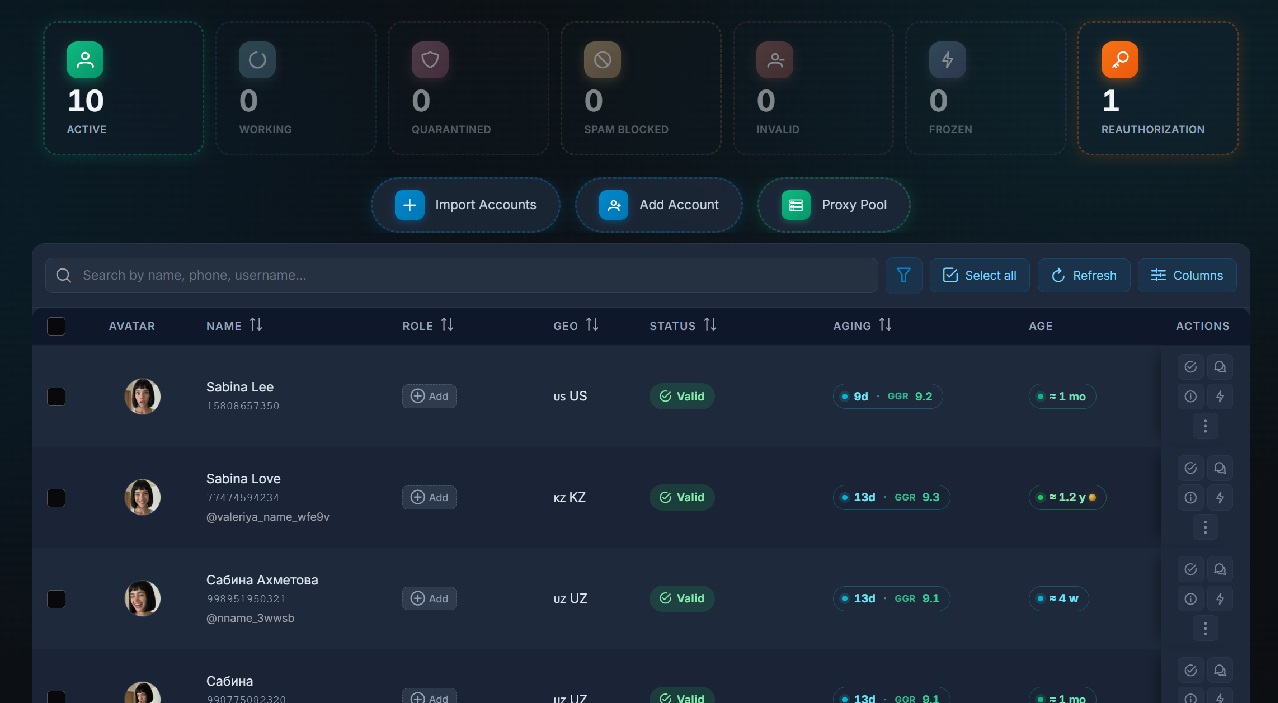1278x703 pixels.
Task: Sort the table by Aging column
Action: (x=862, y=326)
